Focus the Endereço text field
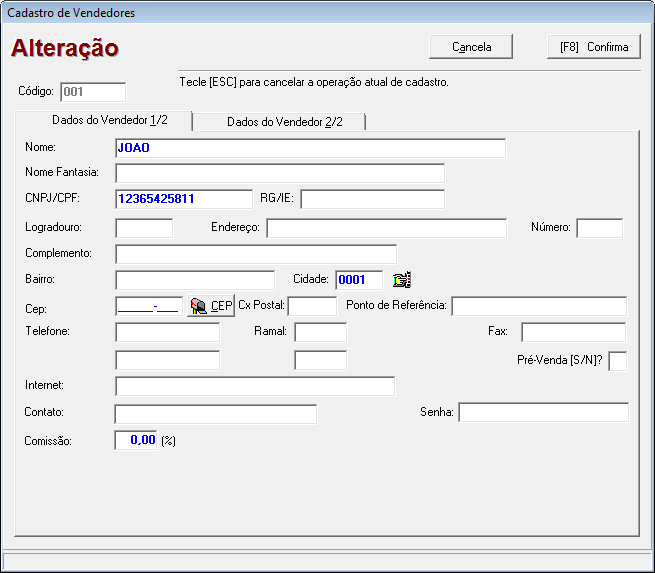655x573 pixels. tap(386, 228)
